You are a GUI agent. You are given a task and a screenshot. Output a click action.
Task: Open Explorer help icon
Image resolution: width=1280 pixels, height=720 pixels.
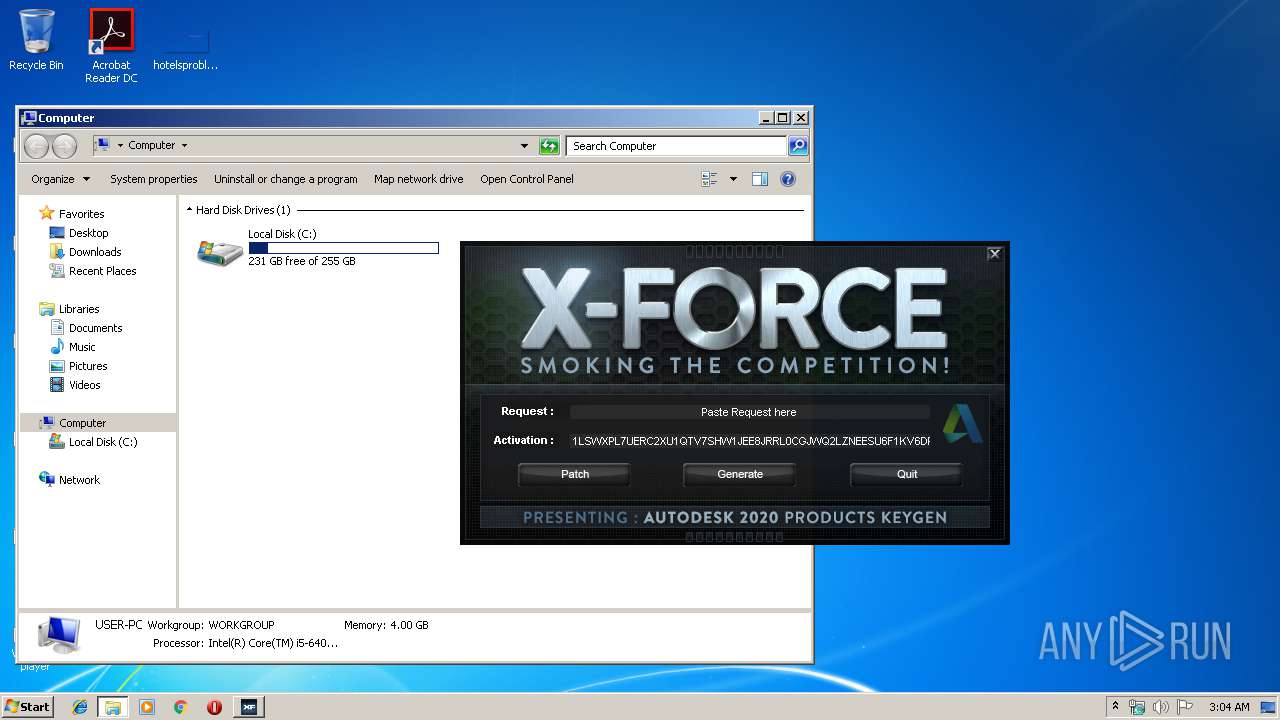tap(788, 179)
